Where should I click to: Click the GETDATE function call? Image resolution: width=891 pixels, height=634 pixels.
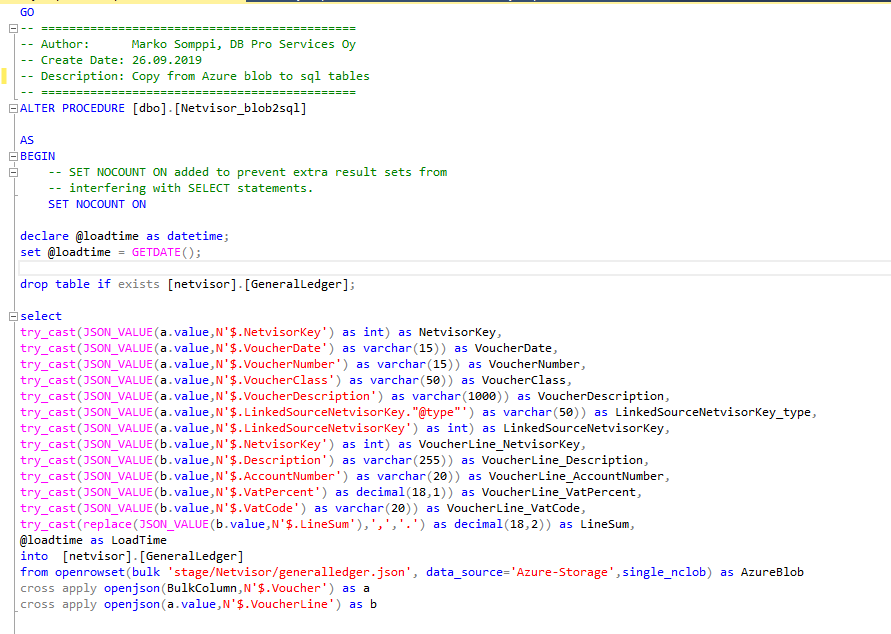click(x=163, y=252)
